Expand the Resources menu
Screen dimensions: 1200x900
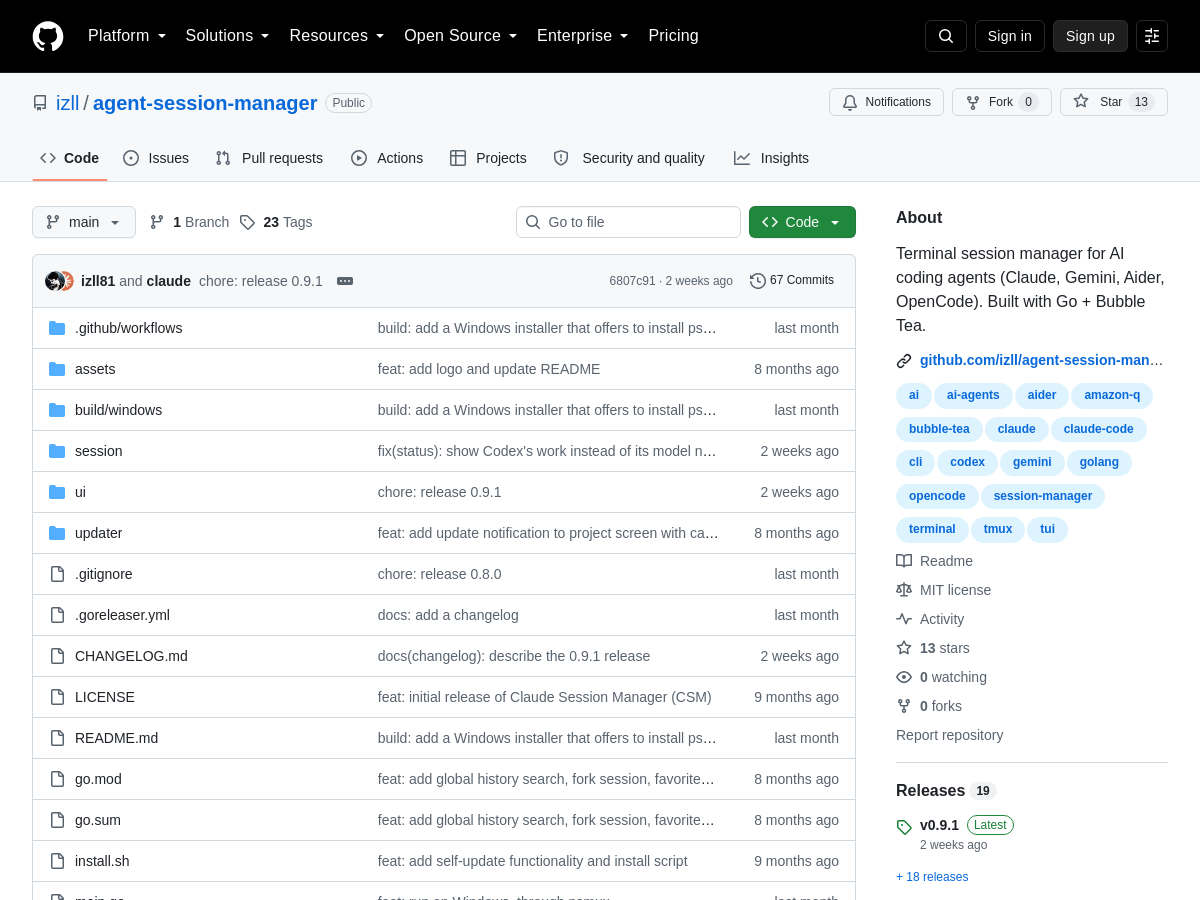337,36
